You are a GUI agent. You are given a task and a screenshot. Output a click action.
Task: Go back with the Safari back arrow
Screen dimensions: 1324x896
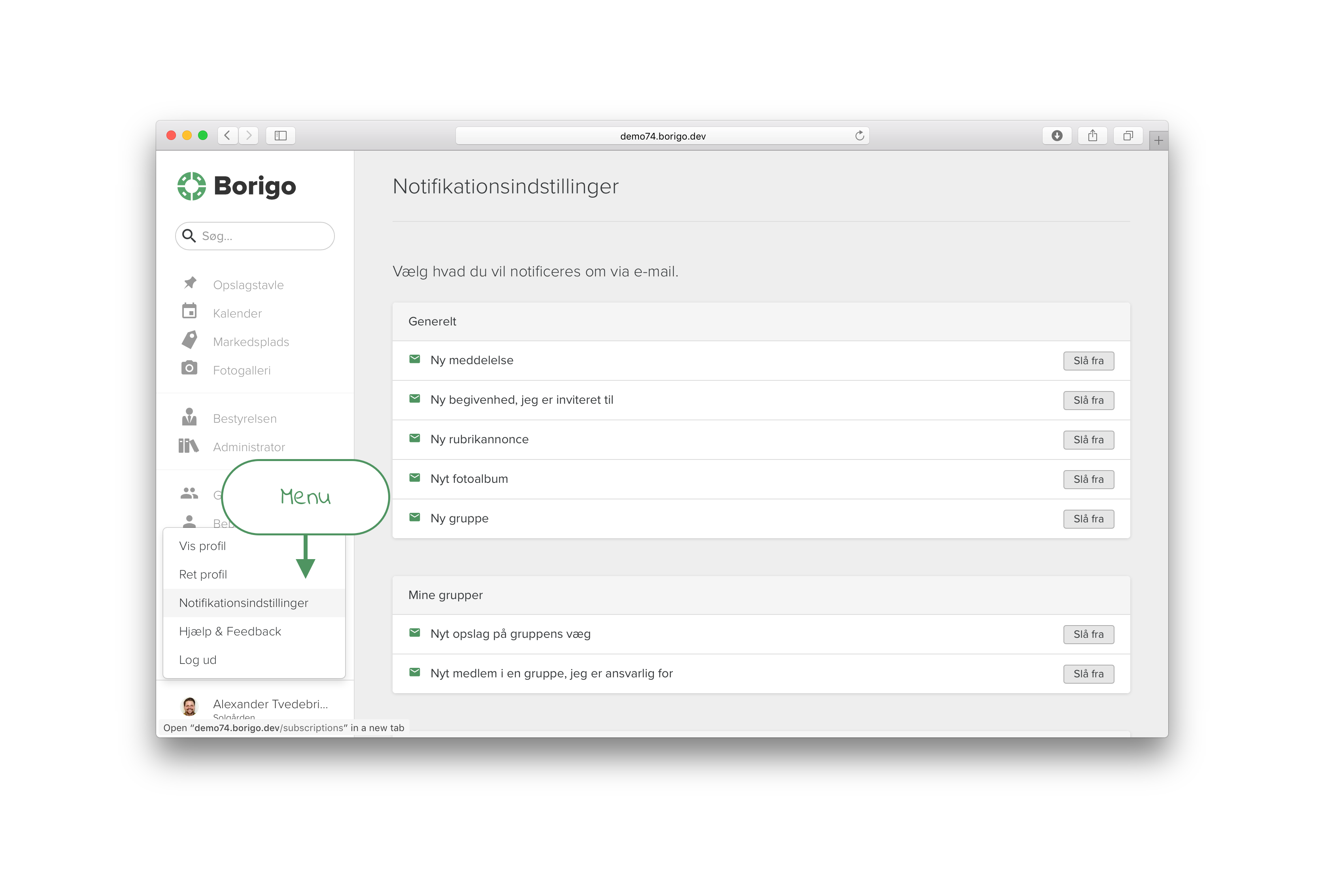tap(227, 136)
